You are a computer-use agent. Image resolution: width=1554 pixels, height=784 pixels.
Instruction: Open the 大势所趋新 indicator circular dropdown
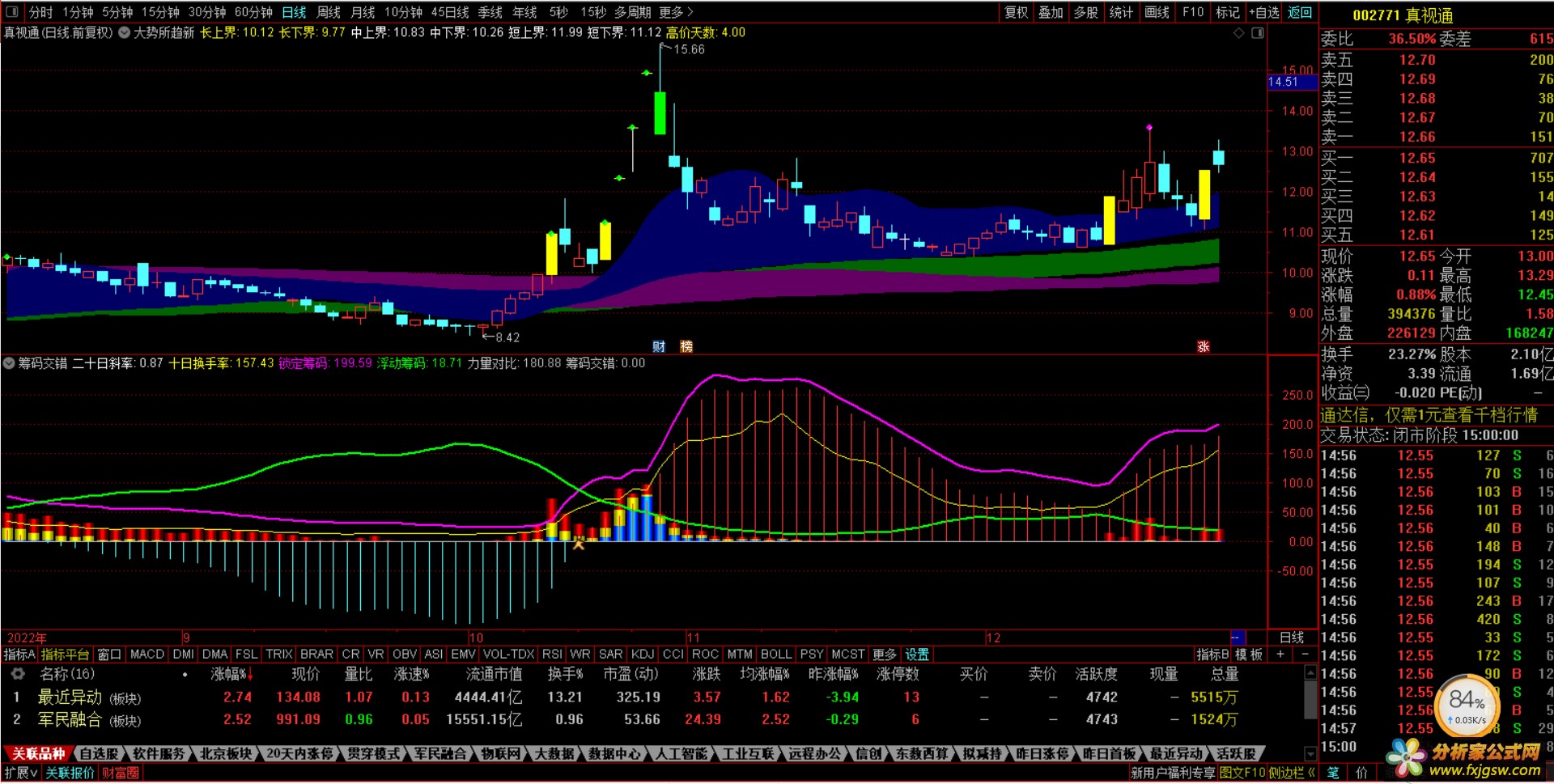124,32
